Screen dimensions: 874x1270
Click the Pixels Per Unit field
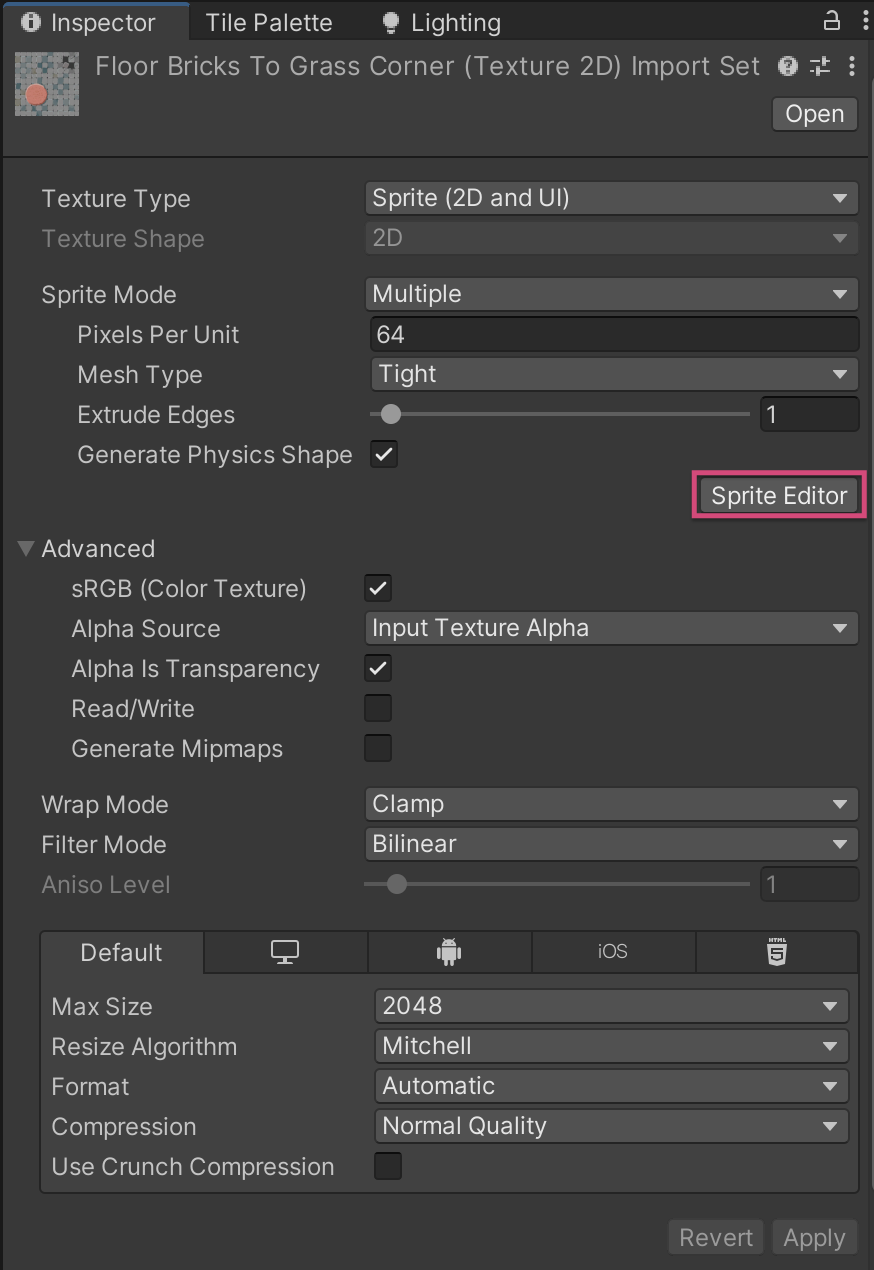pos(614,334)
